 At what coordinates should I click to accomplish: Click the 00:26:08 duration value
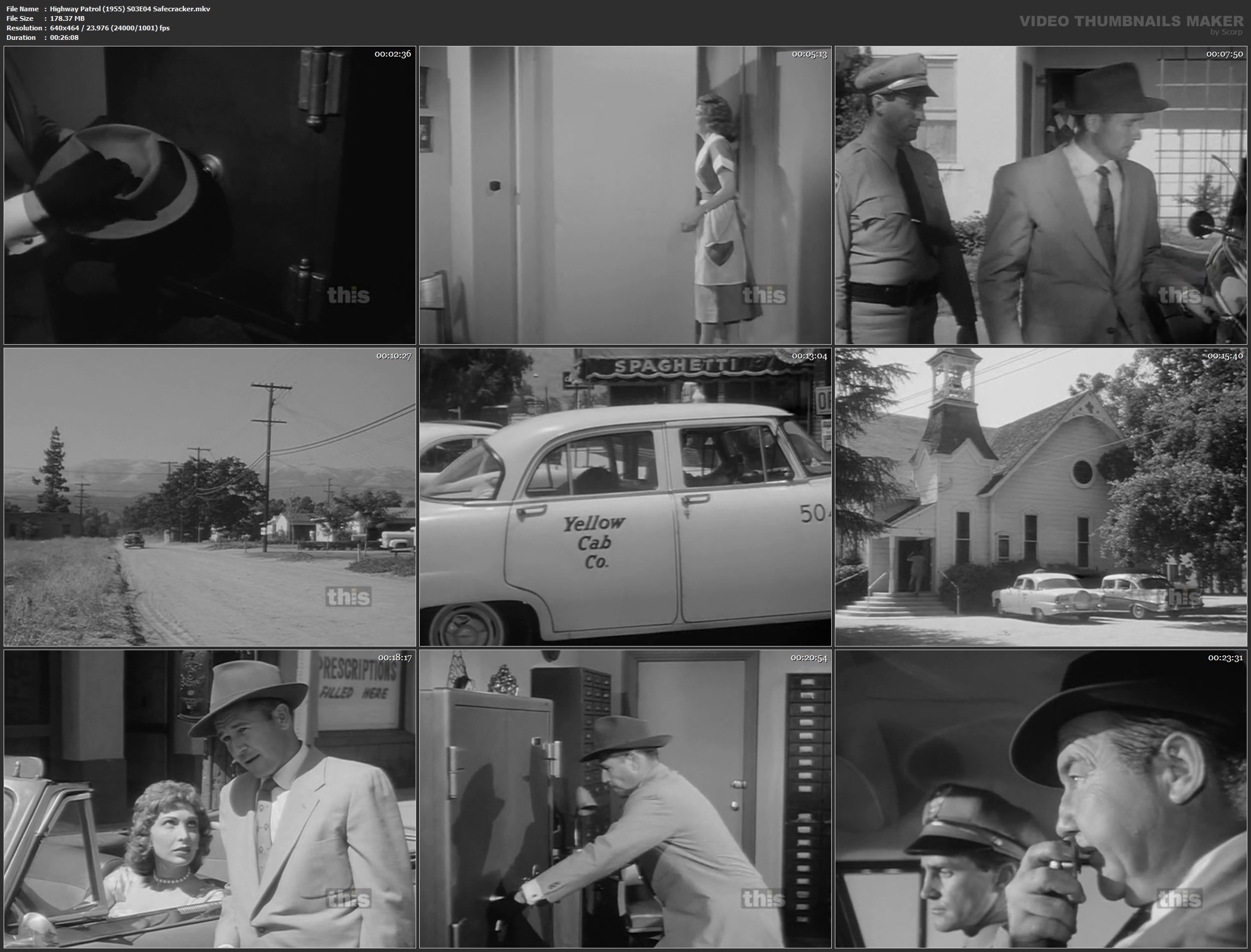click(64, 38)
